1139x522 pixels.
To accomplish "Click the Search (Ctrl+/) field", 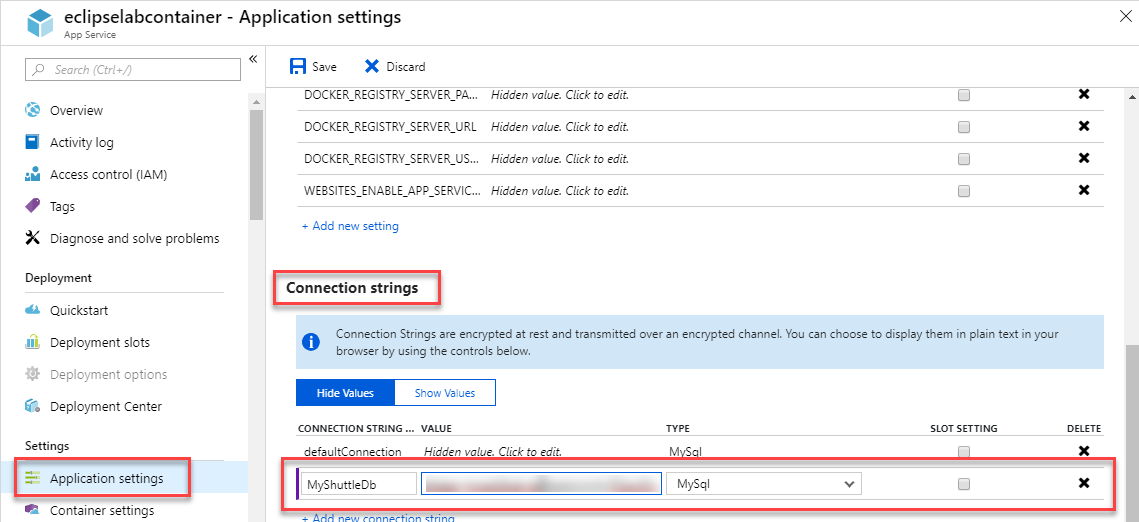I will coord(133,70).
